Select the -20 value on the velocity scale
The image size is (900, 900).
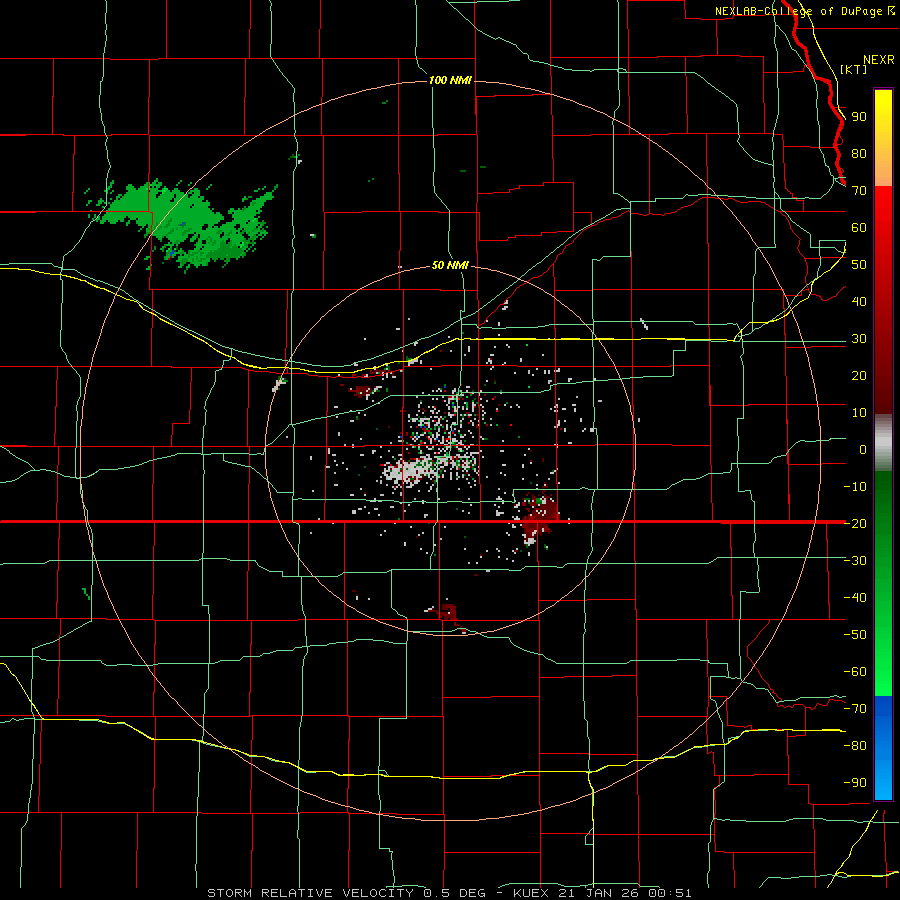(x=855, y=524)
